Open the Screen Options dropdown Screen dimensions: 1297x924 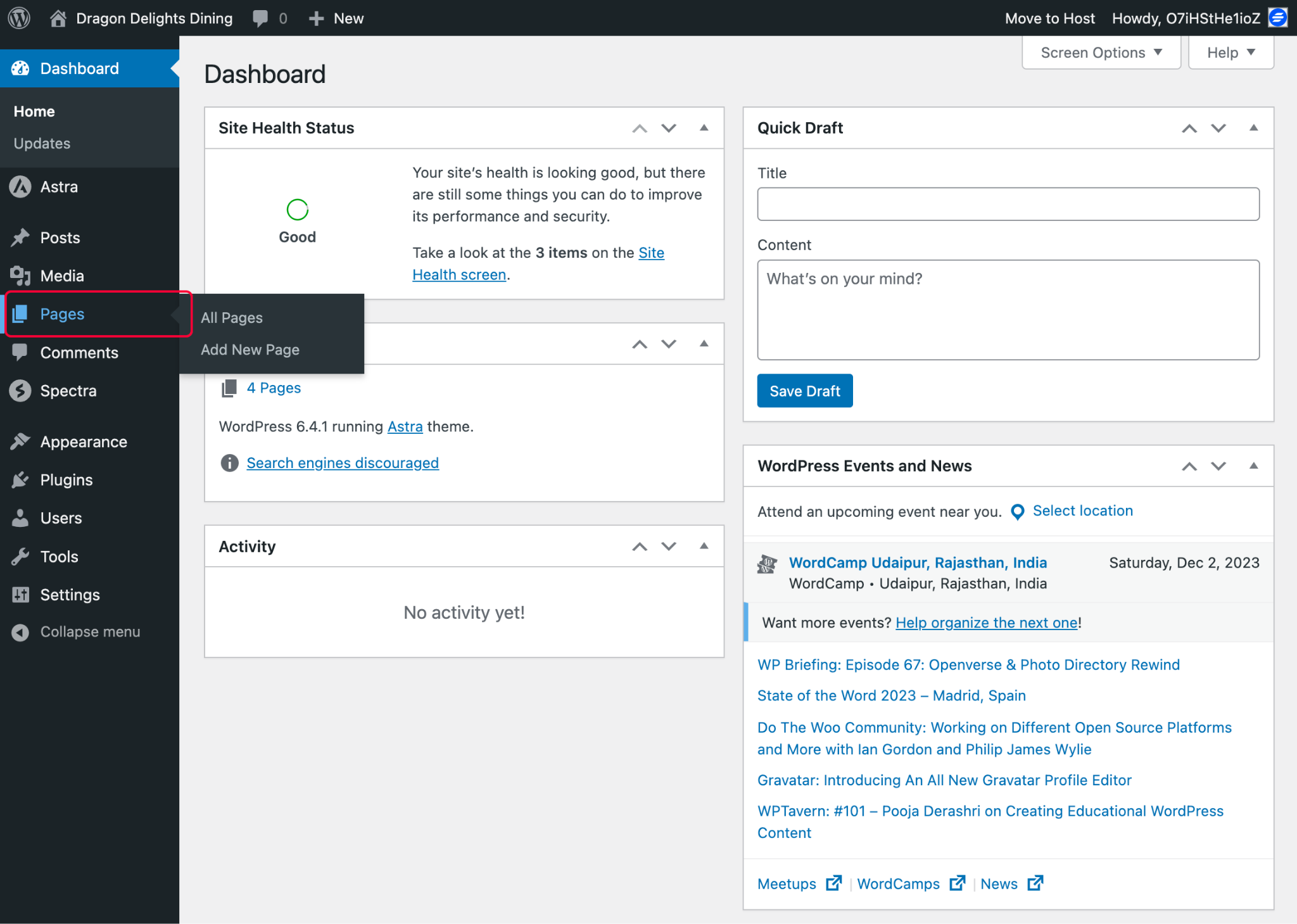point(1101,53)
